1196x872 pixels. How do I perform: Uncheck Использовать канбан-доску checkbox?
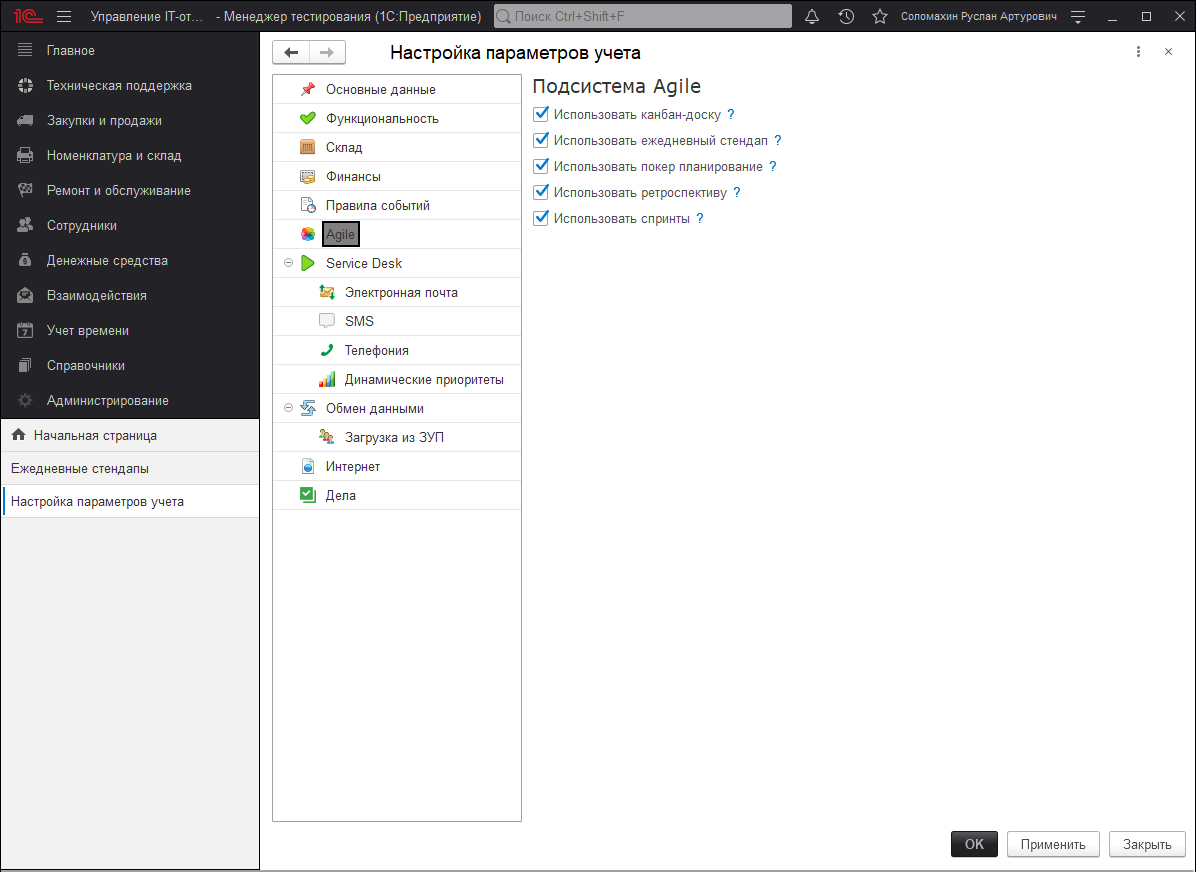point(541,115)
